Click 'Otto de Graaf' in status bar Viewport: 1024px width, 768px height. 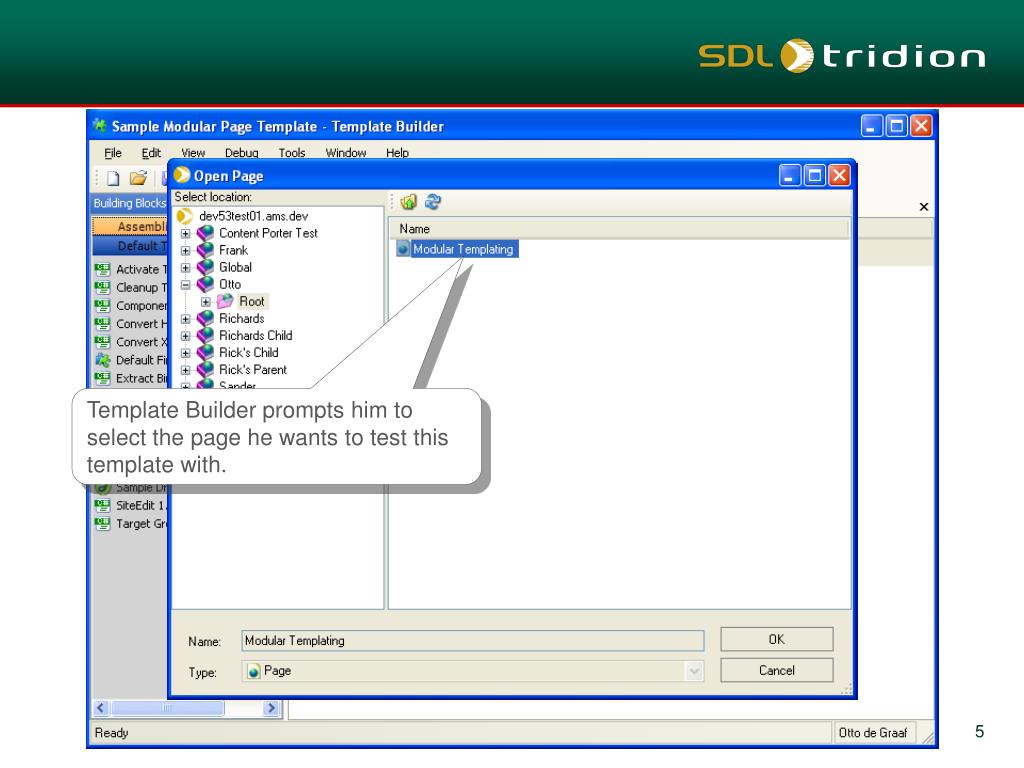pyautogui.click(x=872, y=733)
